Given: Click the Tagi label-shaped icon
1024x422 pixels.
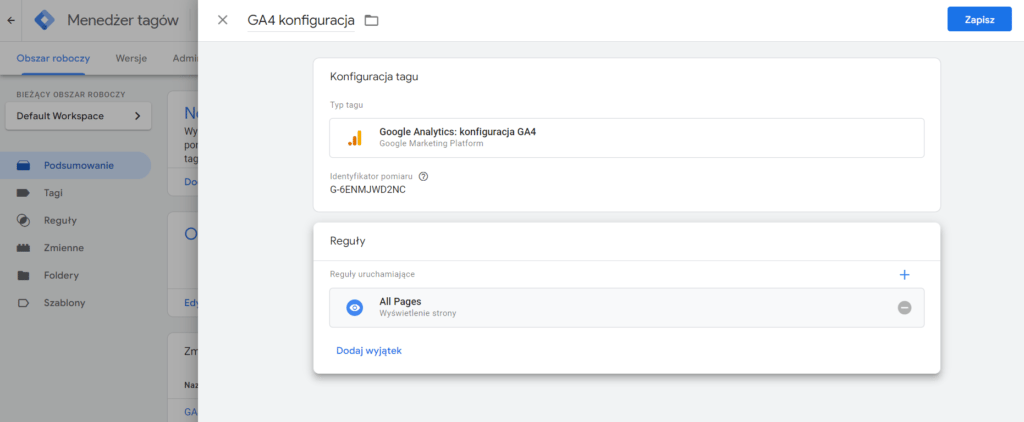Looking at the screenshot, I should click(x=24, y=193).
